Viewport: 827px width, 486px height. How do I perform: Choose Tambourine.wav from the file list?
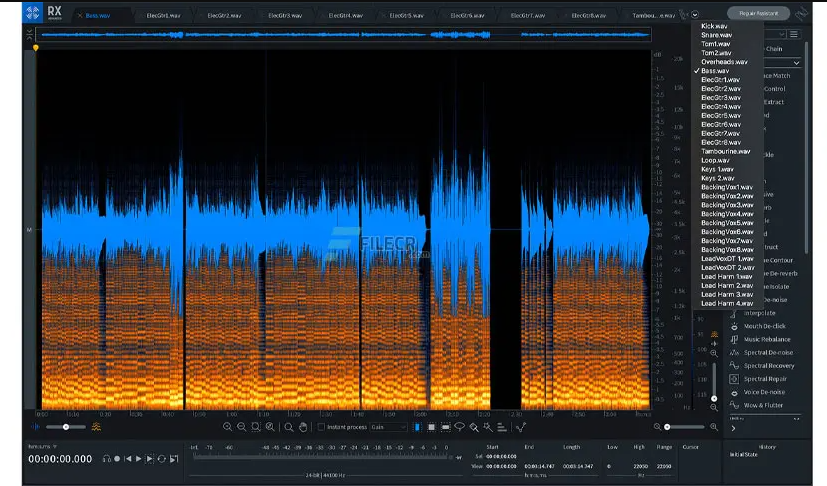pos(726,151)
